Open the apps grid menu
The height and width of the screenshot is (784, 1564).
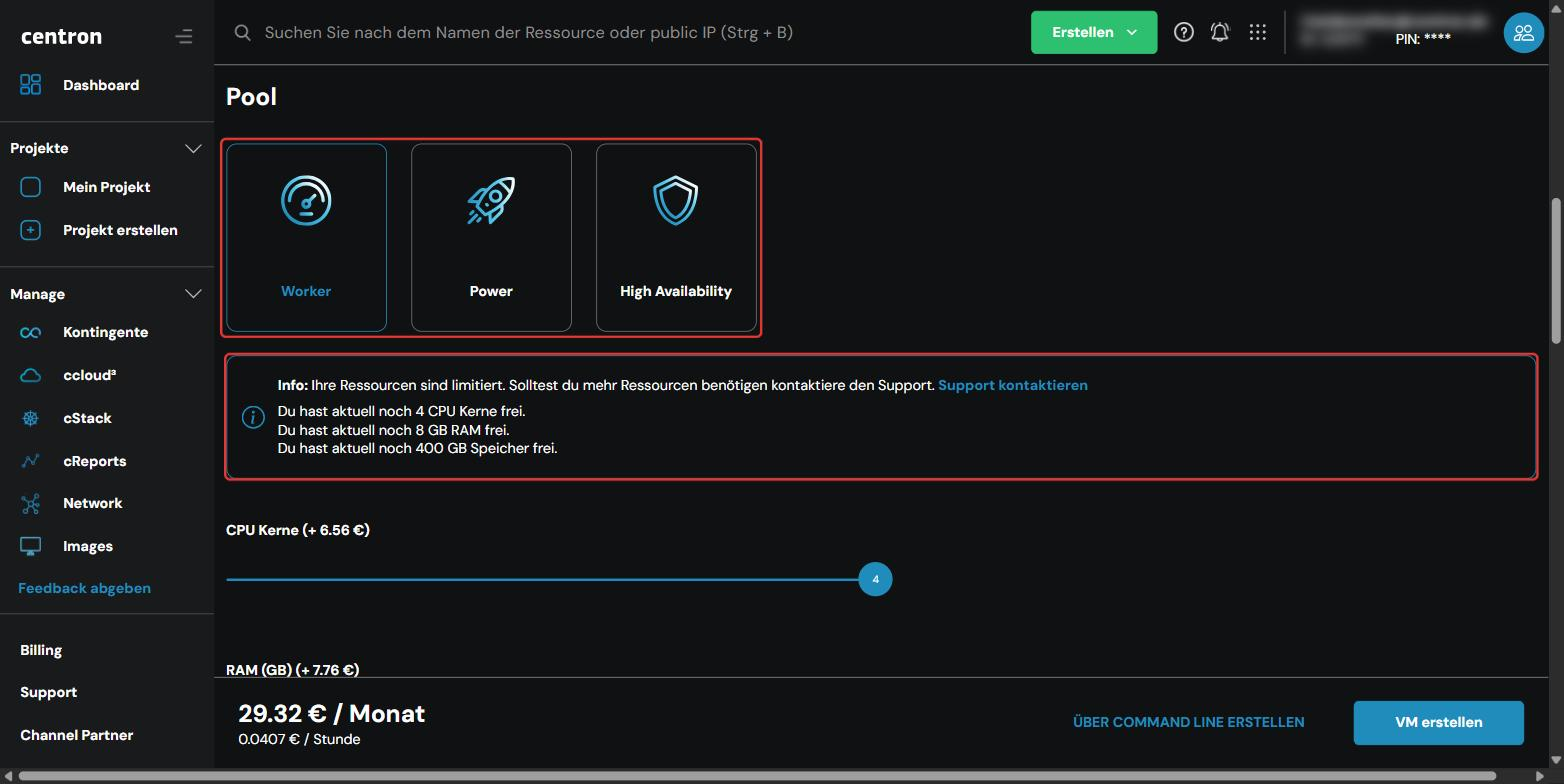(x=1258, y=32)
